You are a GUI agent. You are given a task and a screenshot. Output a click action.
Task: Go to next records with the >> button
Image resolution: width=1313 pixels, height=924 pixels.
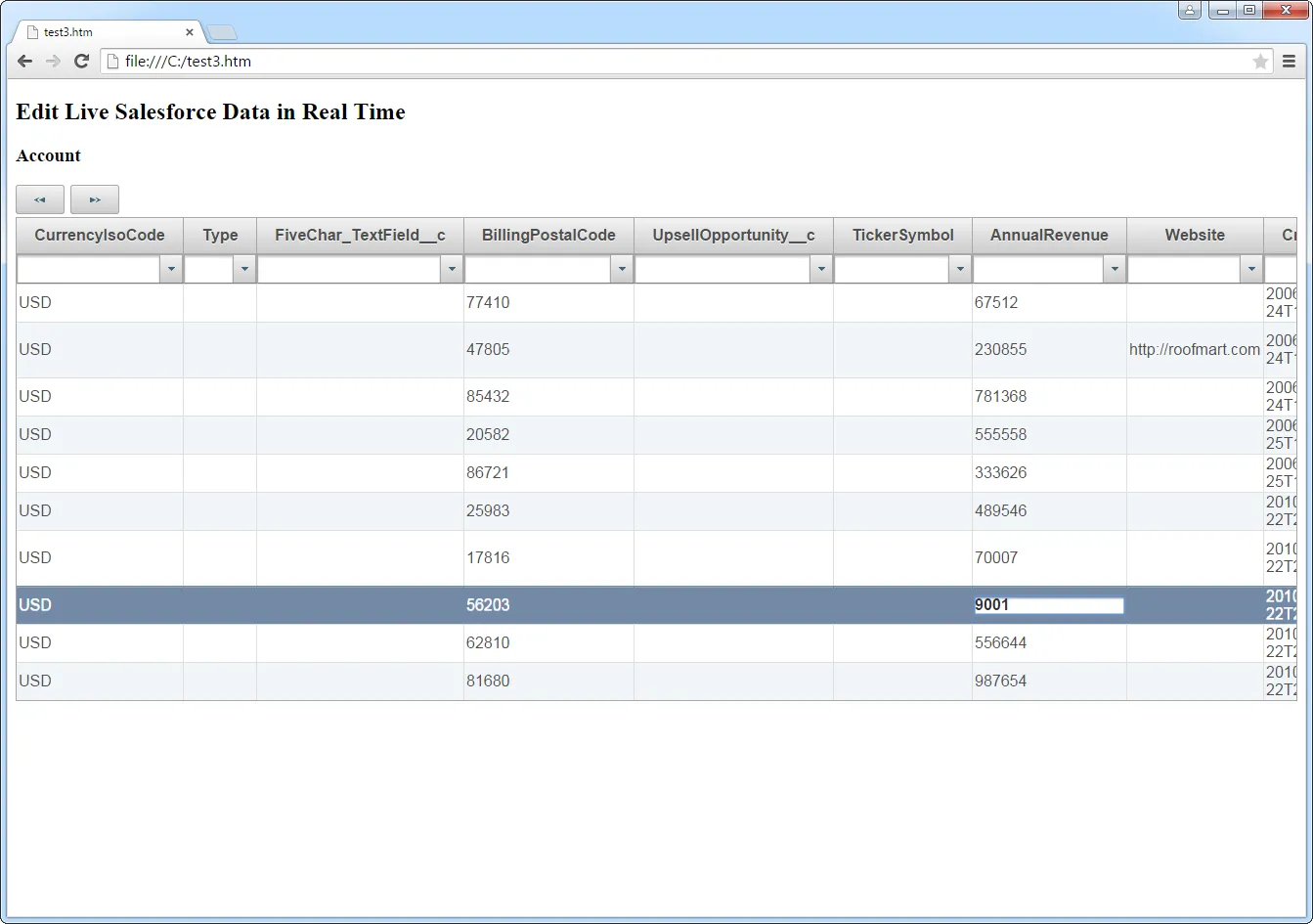point(94,198)
